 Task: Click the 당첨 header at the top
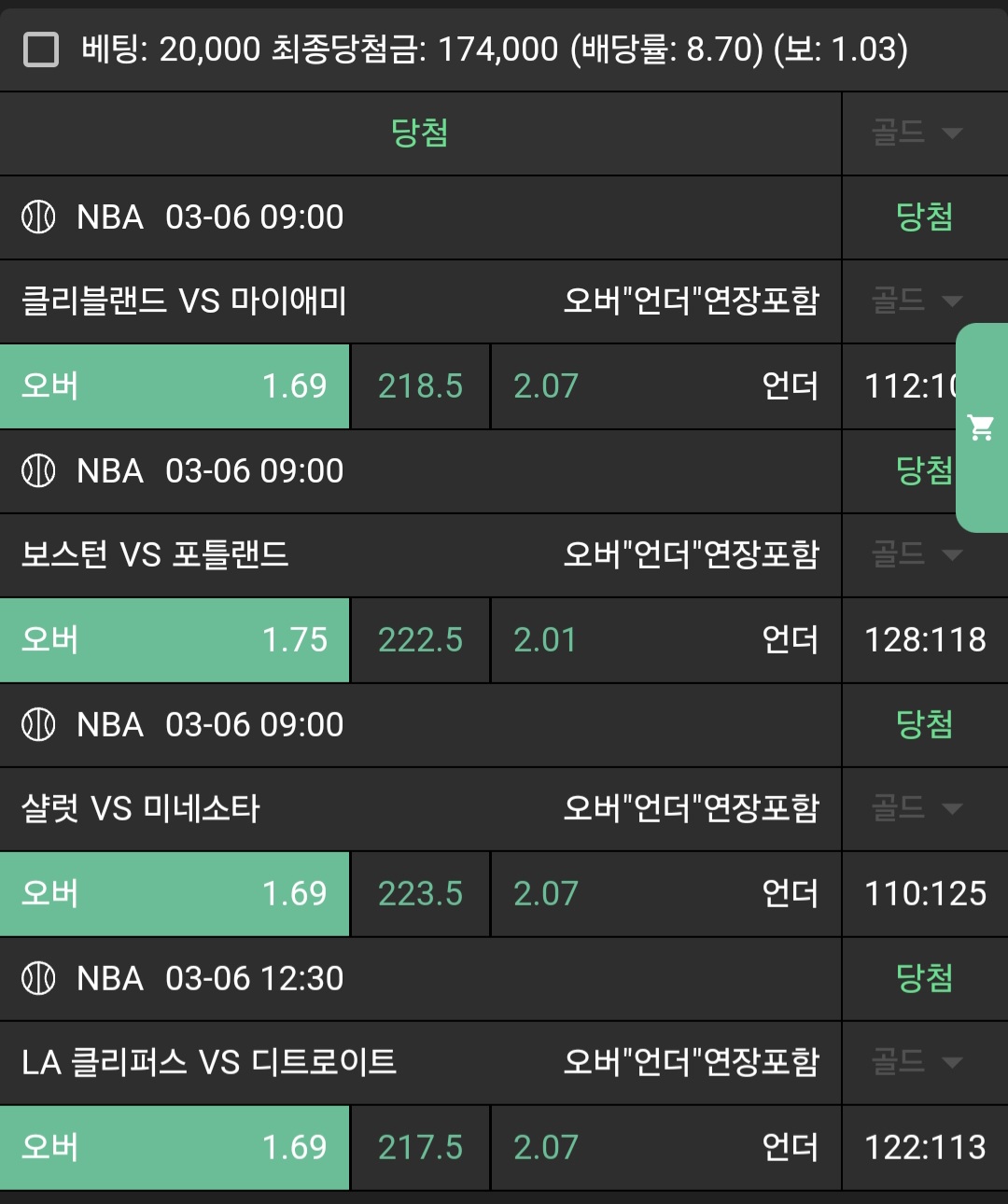point(420,133)
